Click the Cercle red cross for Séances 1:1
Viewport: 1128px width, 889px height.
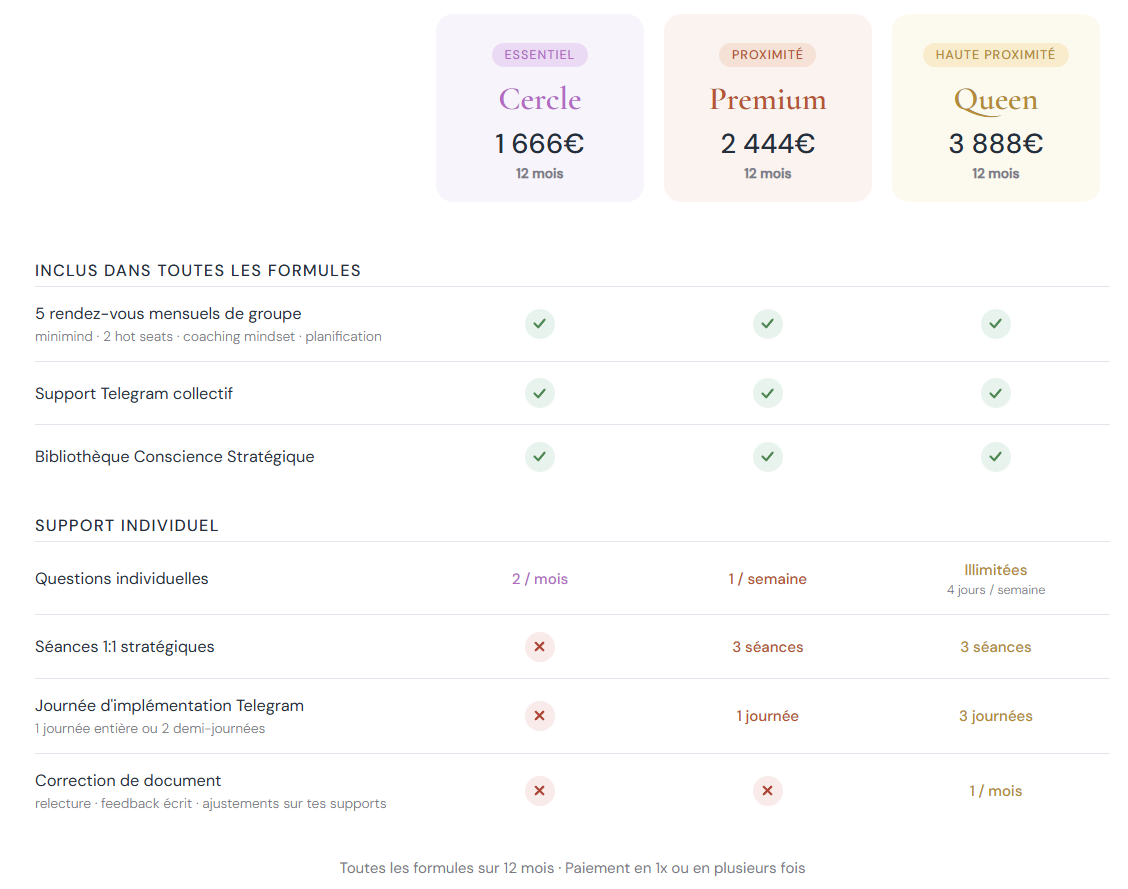pos(540,647)
